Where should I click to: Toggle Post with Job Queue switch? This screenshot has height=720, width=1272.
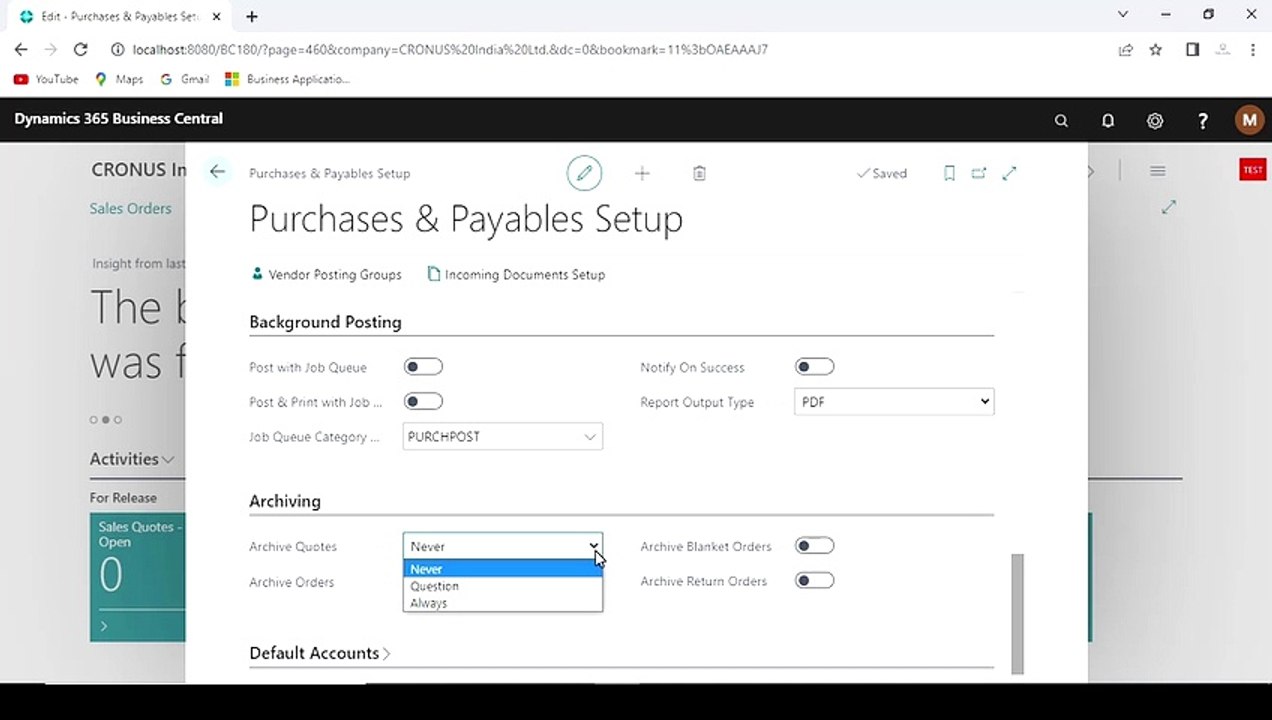click(x=423, y=367)
